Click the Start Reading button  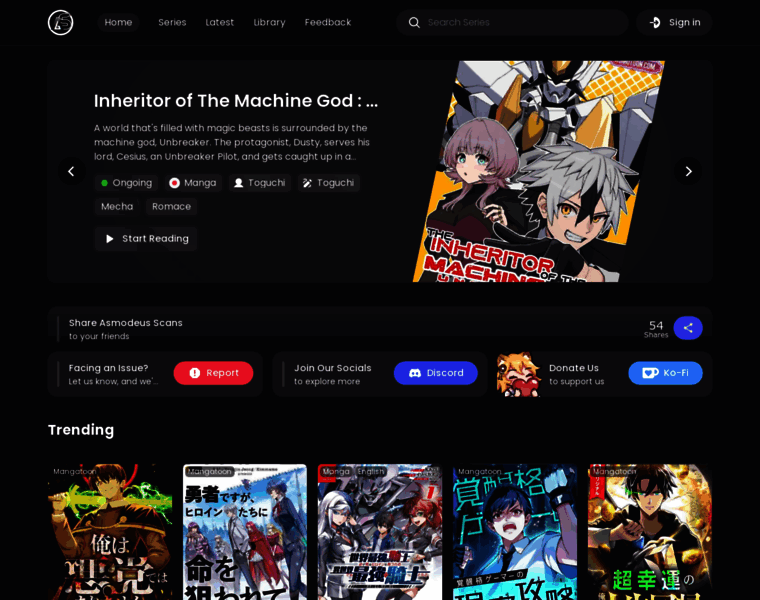click(x=146, y=238)
